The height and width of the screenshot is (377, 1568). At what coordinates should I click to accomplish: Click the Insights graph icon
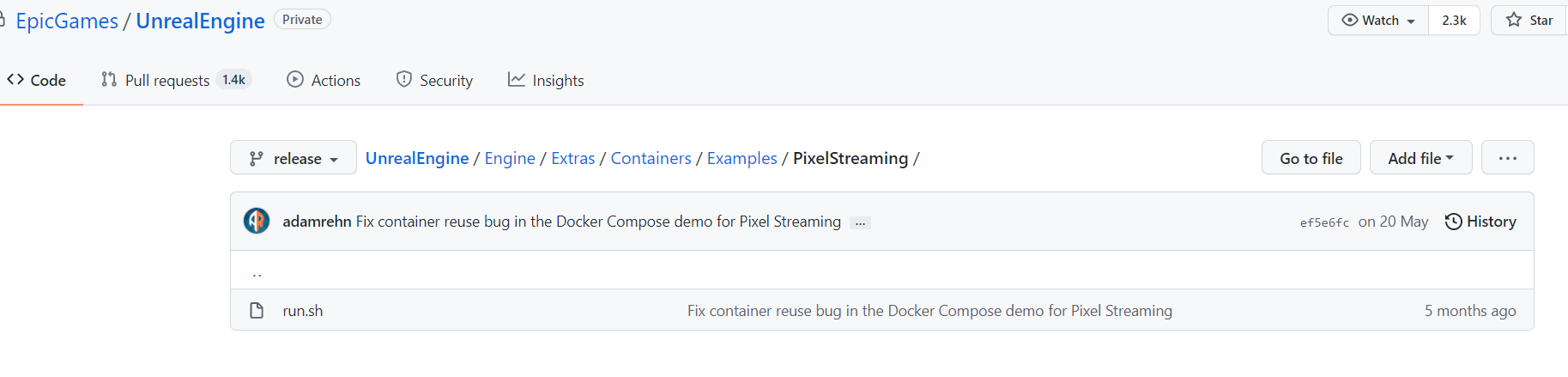pos(517,80)
